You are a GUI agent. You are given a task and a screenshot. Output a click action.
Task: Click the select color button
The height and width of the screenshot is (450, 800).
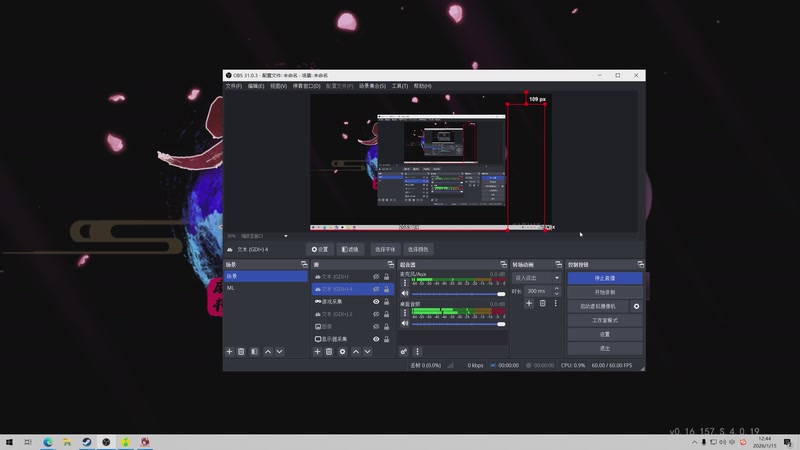click(418, 249)
